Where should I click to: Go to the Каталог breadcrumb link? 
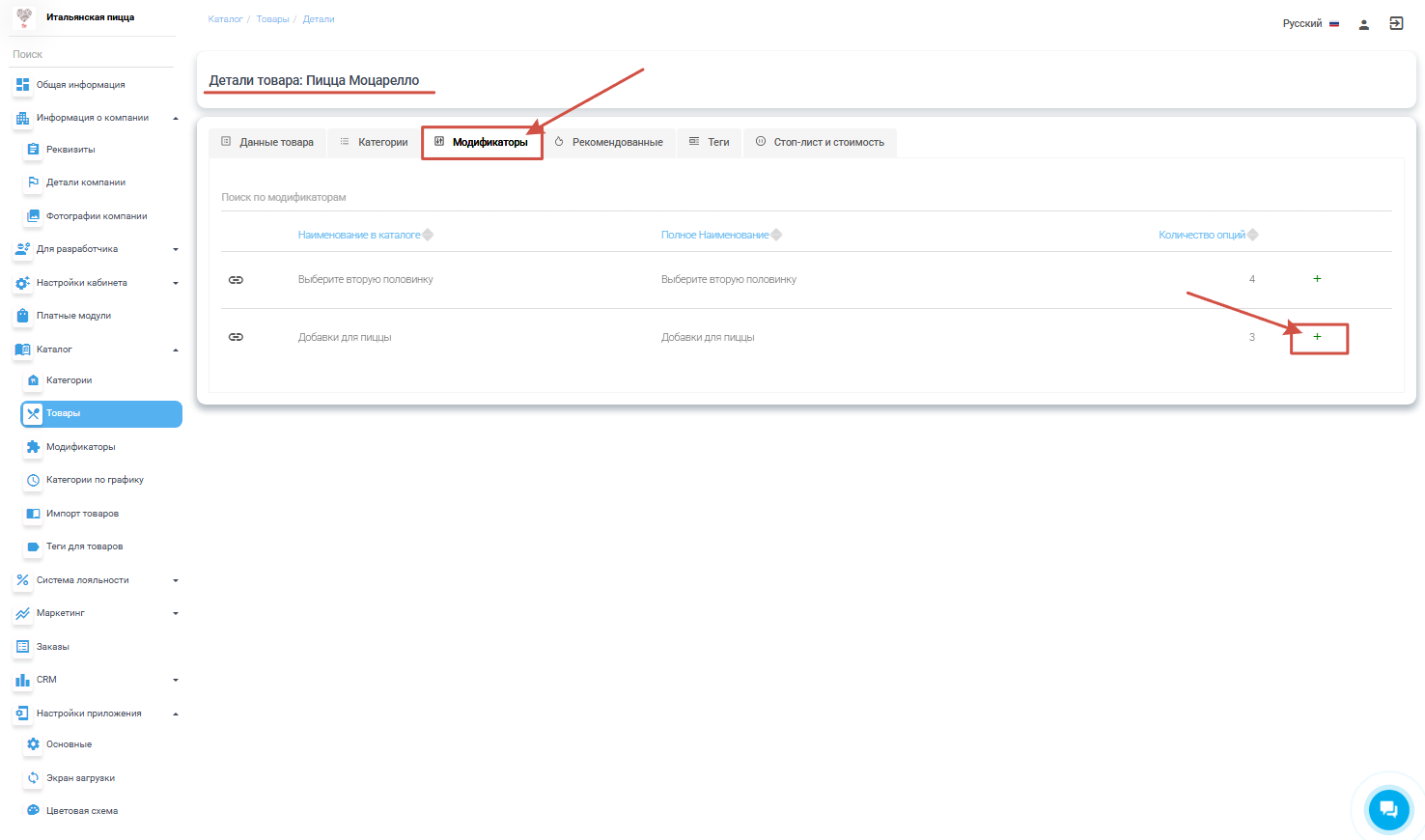point(225,19)
